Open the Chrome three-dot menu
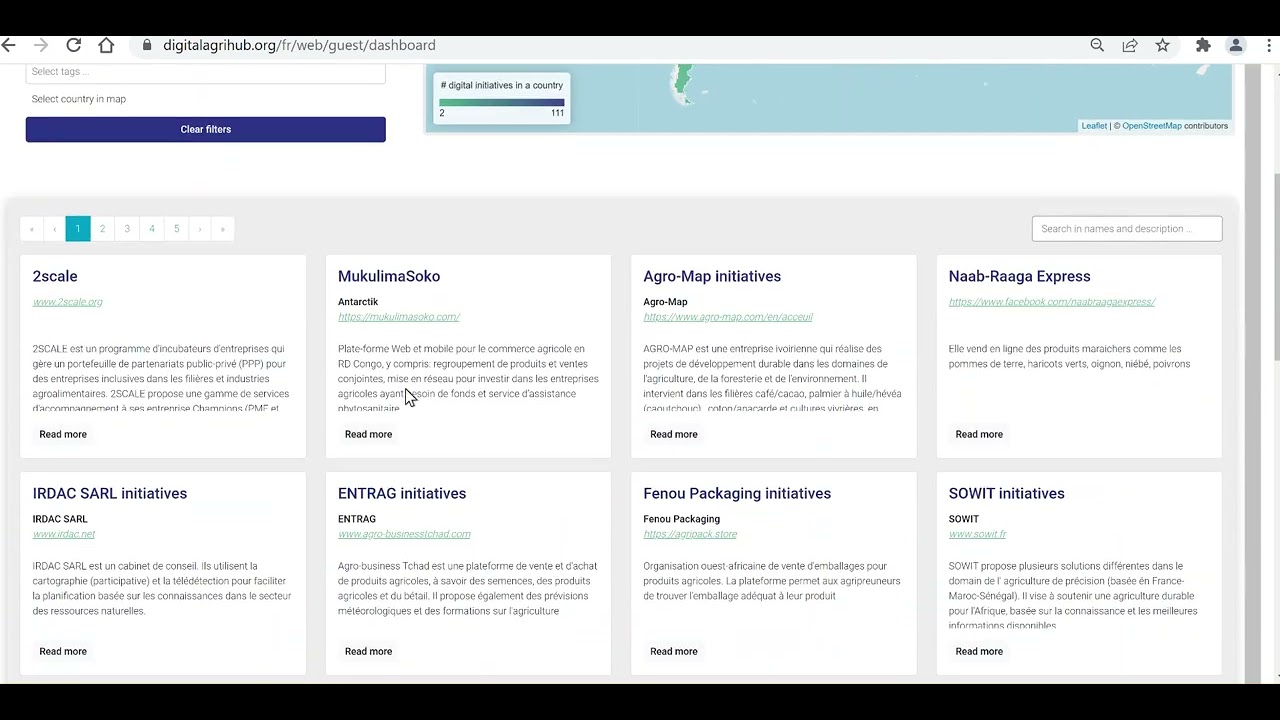1280x720 pixels. pyautogui.click(x=1269, y=45)
